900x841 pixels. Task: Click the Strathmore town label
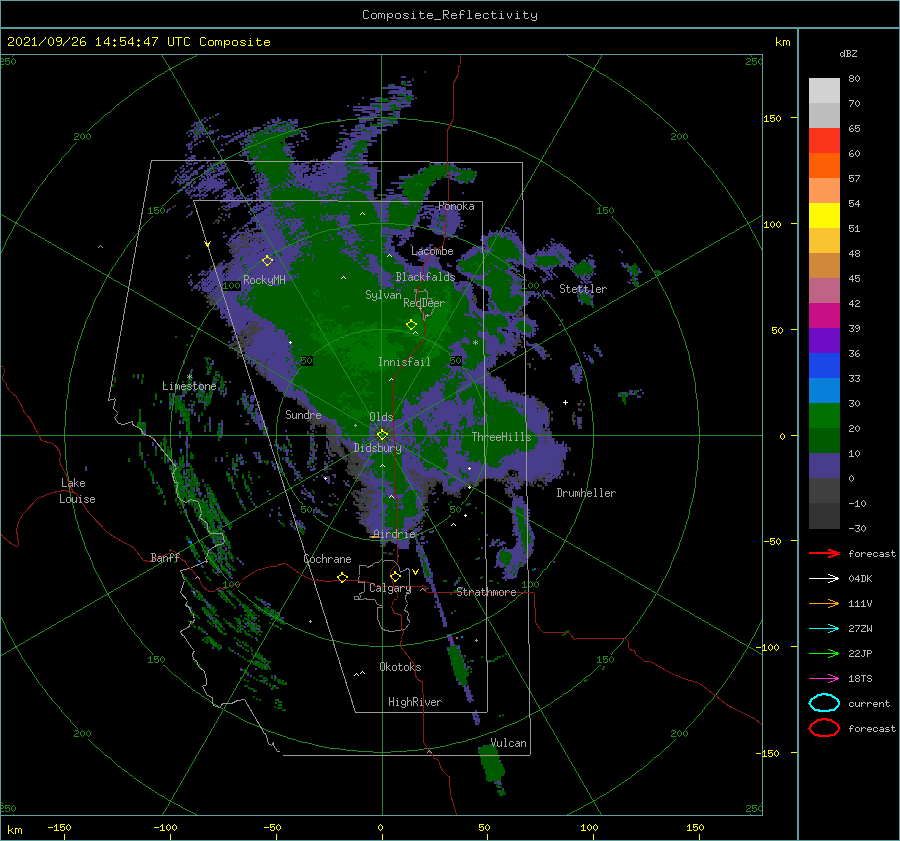[486, 592]
